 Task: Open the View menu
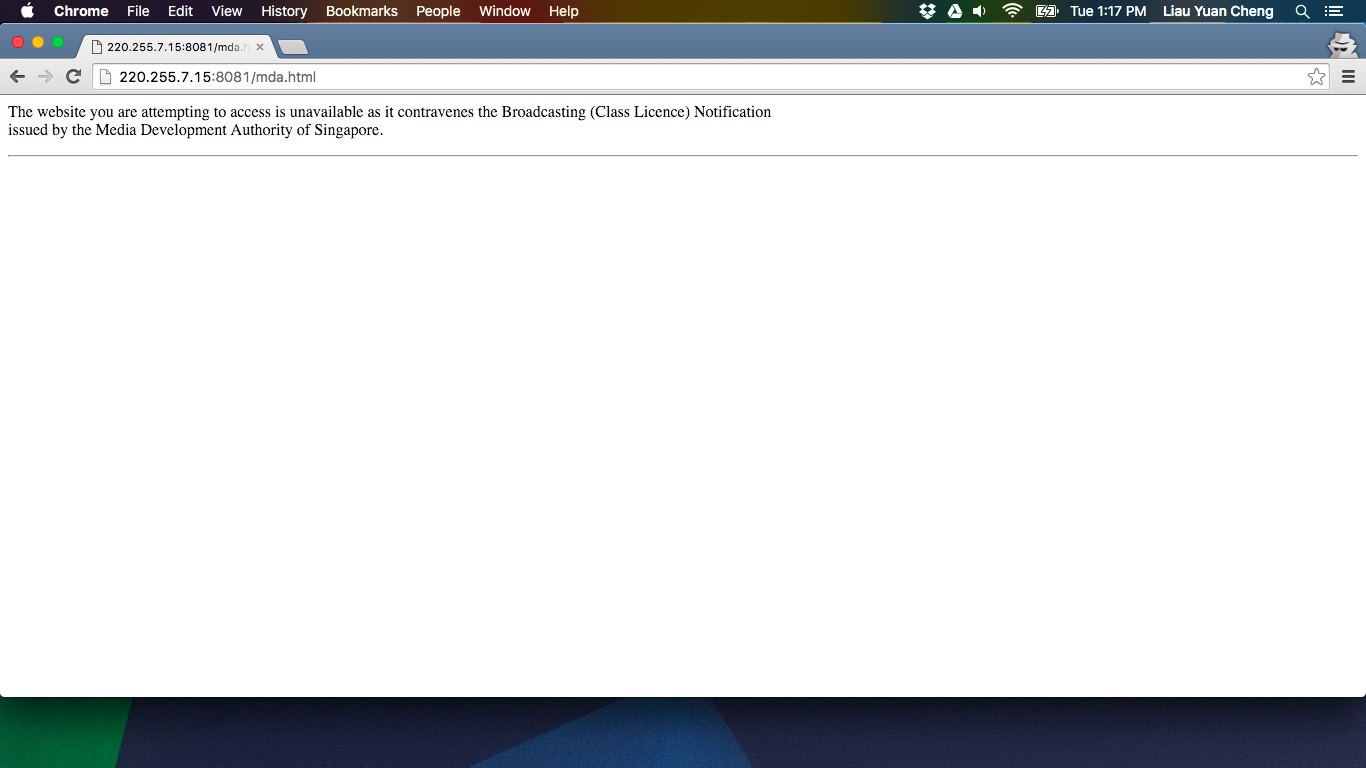pos(227,11)
